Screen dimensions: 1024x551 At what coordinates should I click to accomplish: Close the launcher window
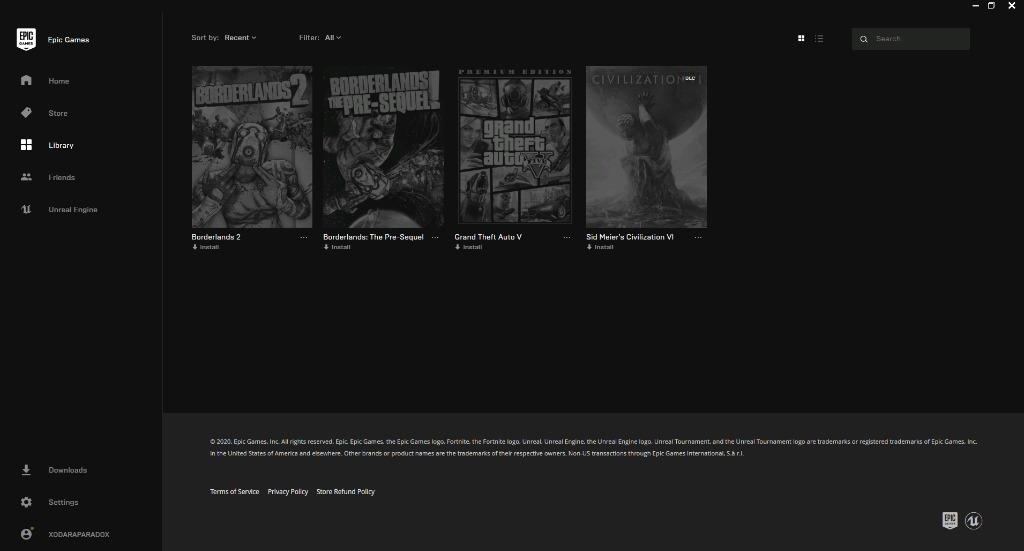(x=1012, y=5)
